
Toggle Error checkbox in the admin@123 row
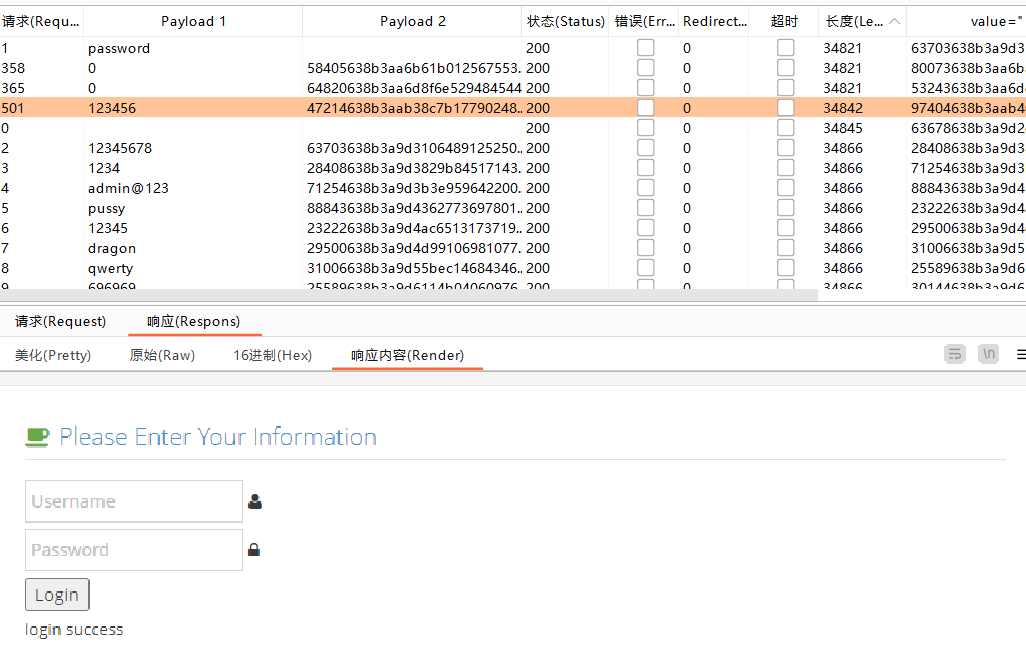coord(646,188)
